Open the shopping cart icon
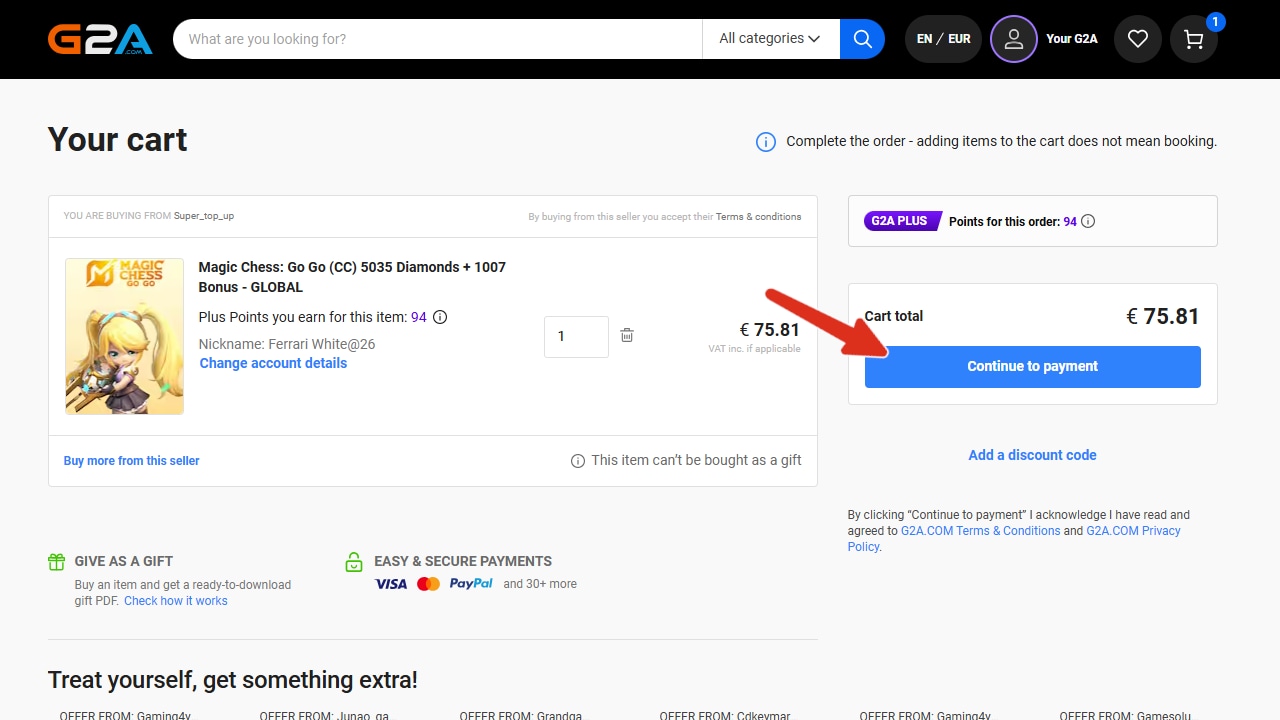Image resolution: width=1280 pixels, height=720 pixels. click(1193, 39)
